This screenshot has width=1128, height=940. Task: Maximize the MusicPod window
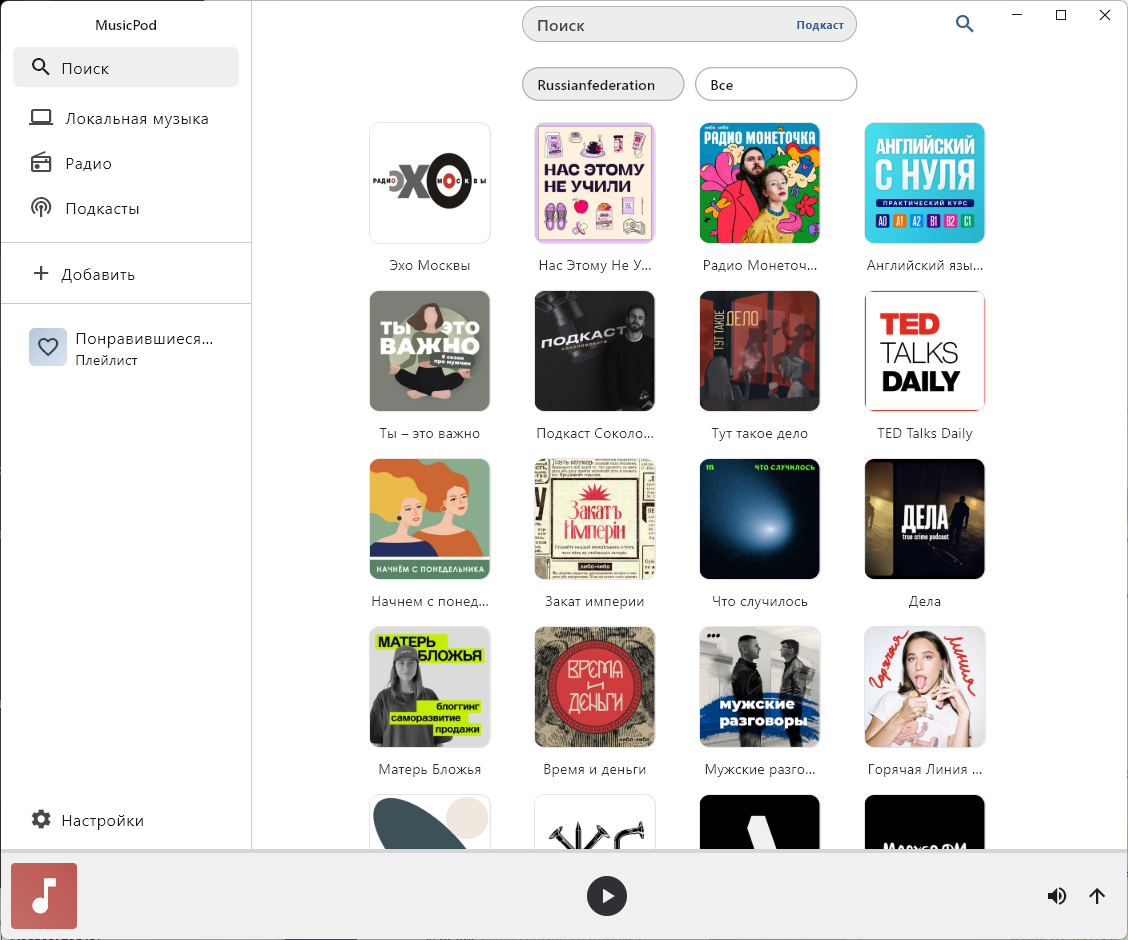[1060, 15]
